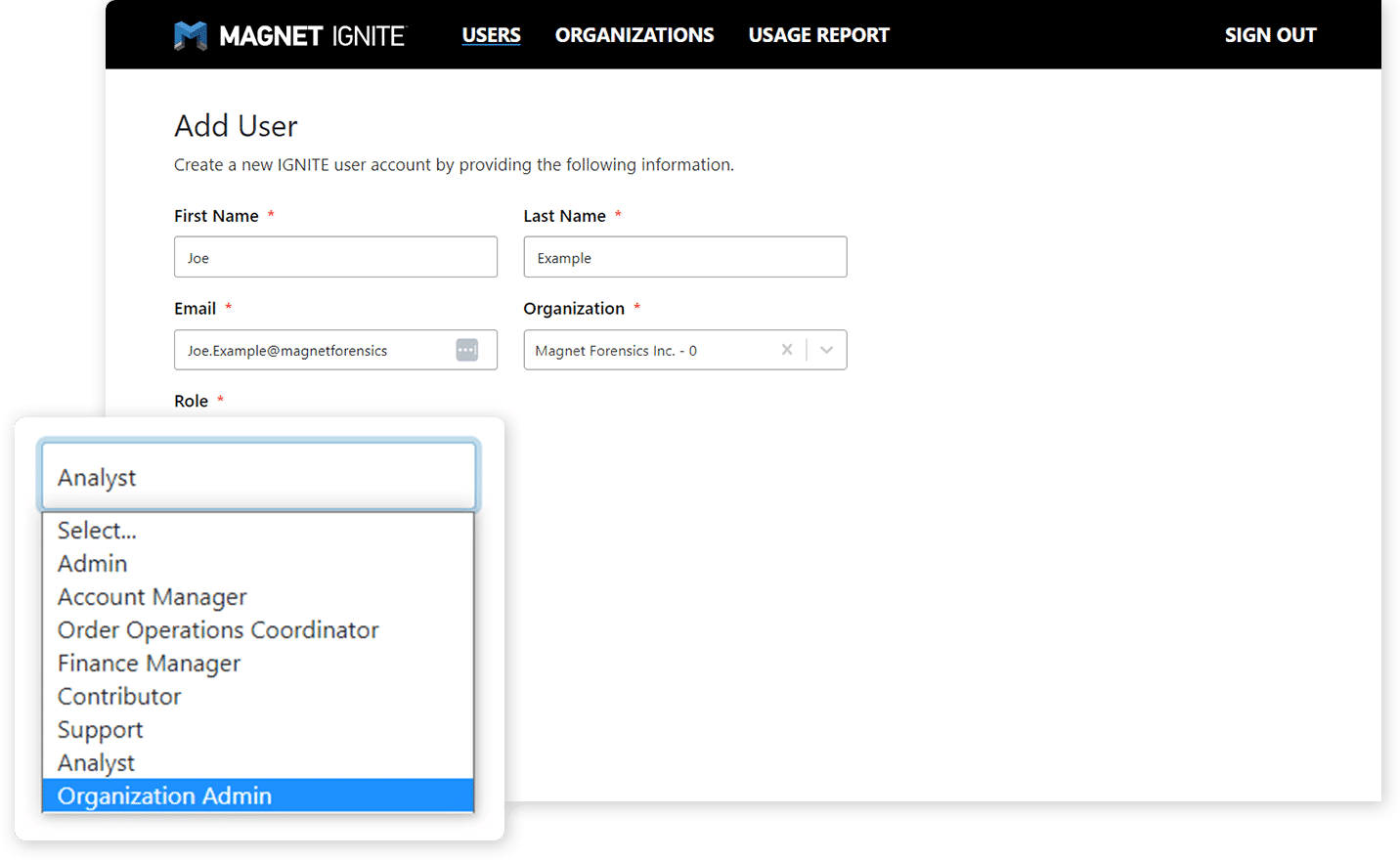Pick Order Operations Coordinator role

[258, 629]
